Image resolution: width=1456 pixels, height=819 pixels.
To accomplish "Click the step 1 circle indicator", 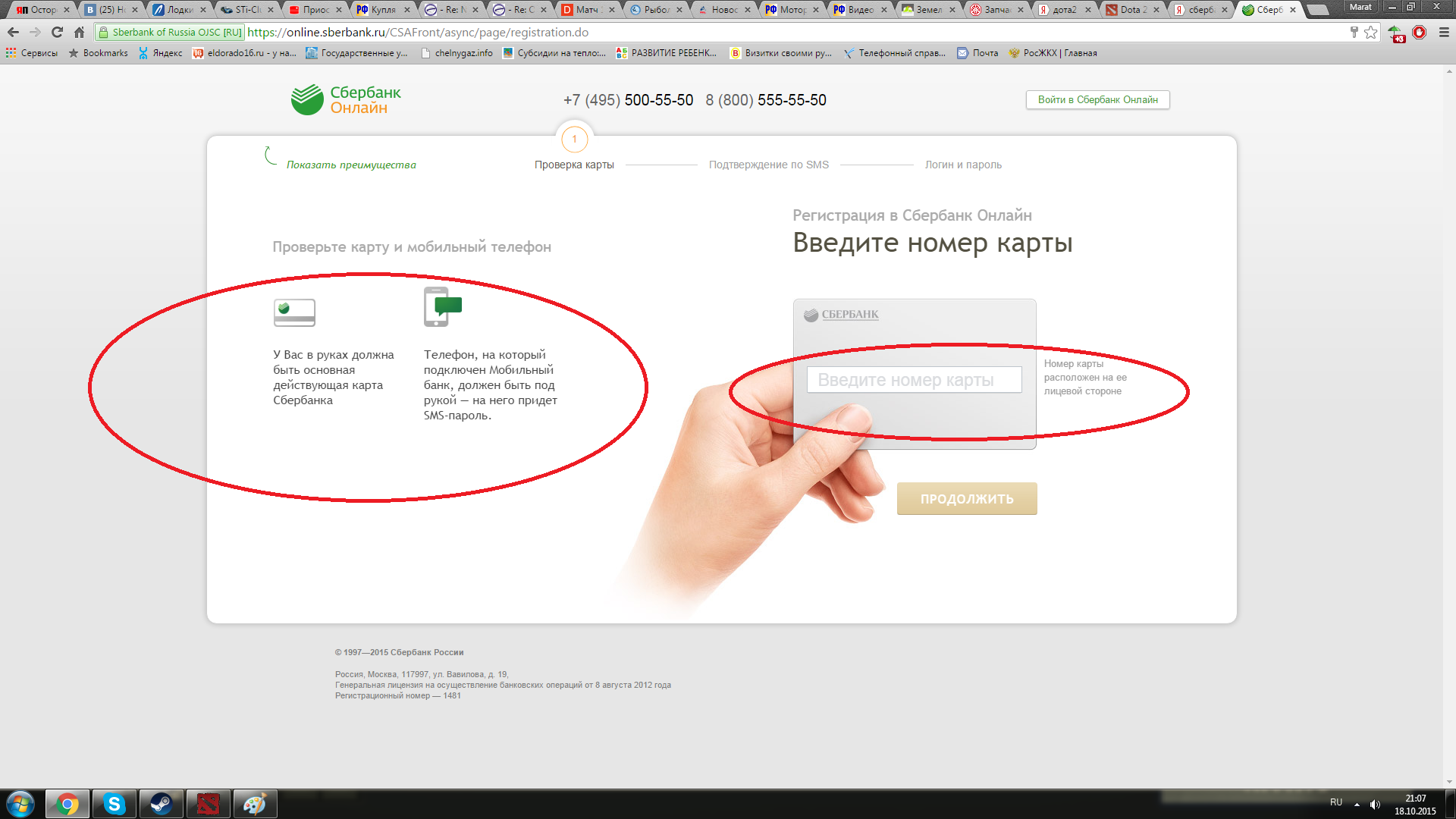I will (574, 139).
